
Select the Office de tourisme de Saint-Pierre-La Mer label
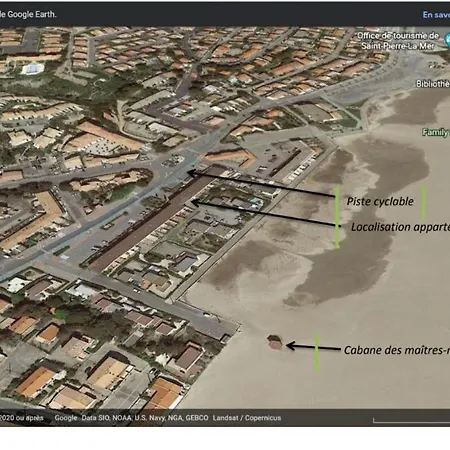398,41
